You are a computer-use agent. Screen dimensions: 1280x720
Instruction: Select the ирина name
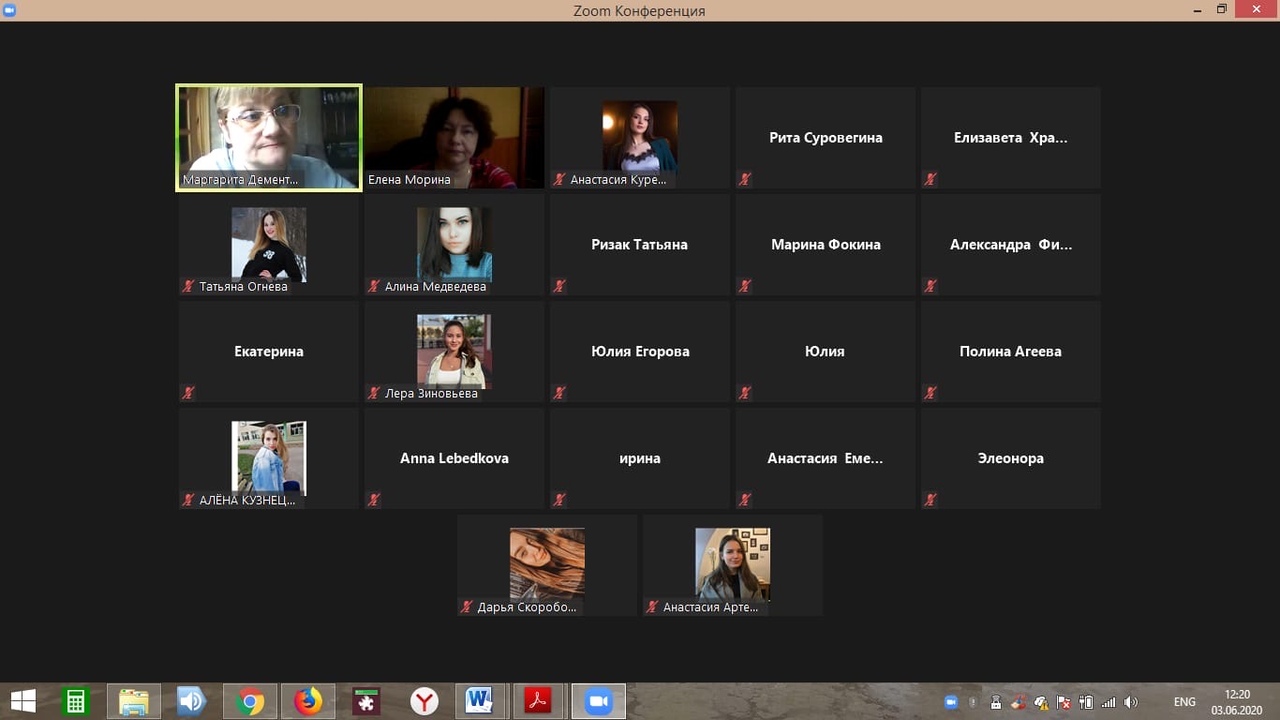[x=640, y=459]
